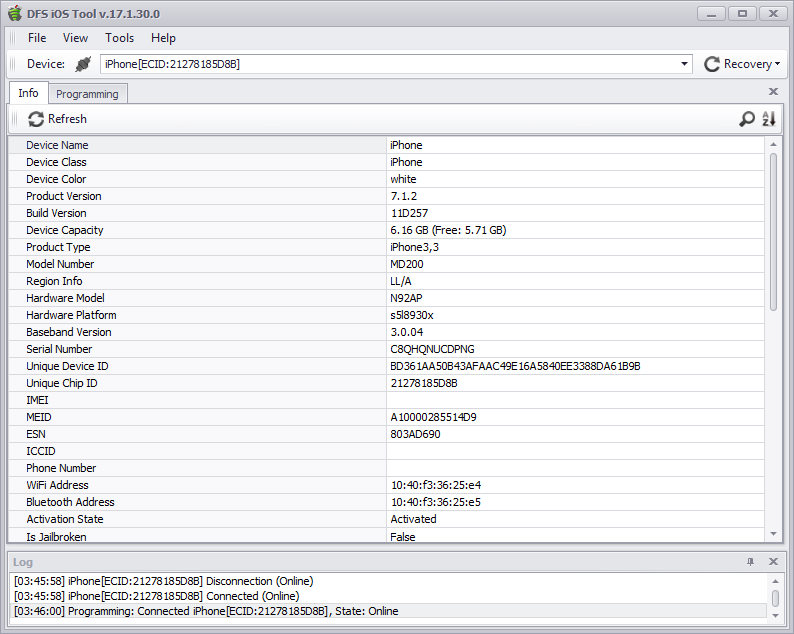Open the File menu

[37, 38]
